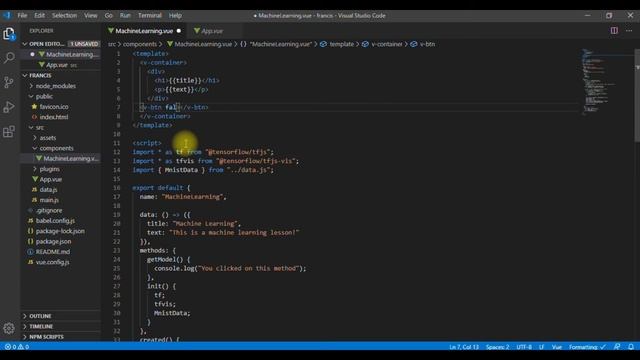Click the editor vertical scrollbar thumb
Image resolution: width=640 pixels, height=360 pixels.
[x=637, y=96]
